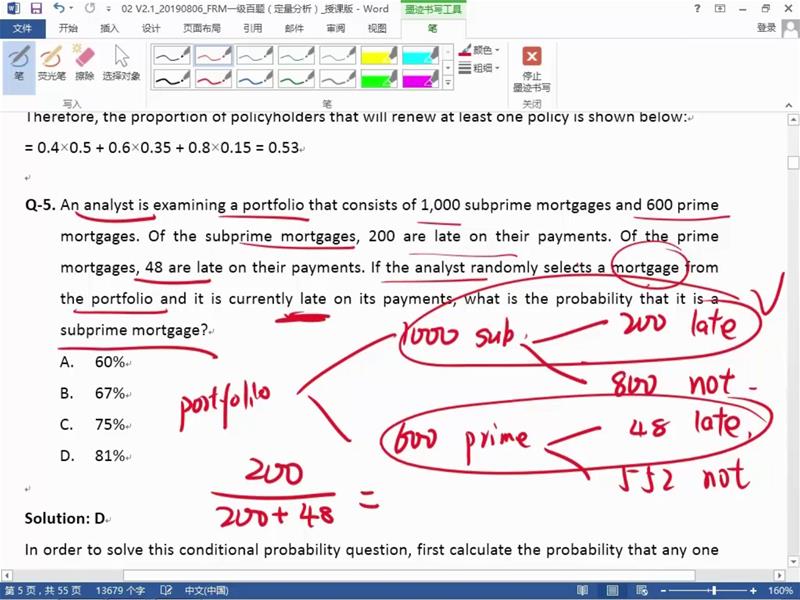Click the zoom slider handle

click(714, 591)
